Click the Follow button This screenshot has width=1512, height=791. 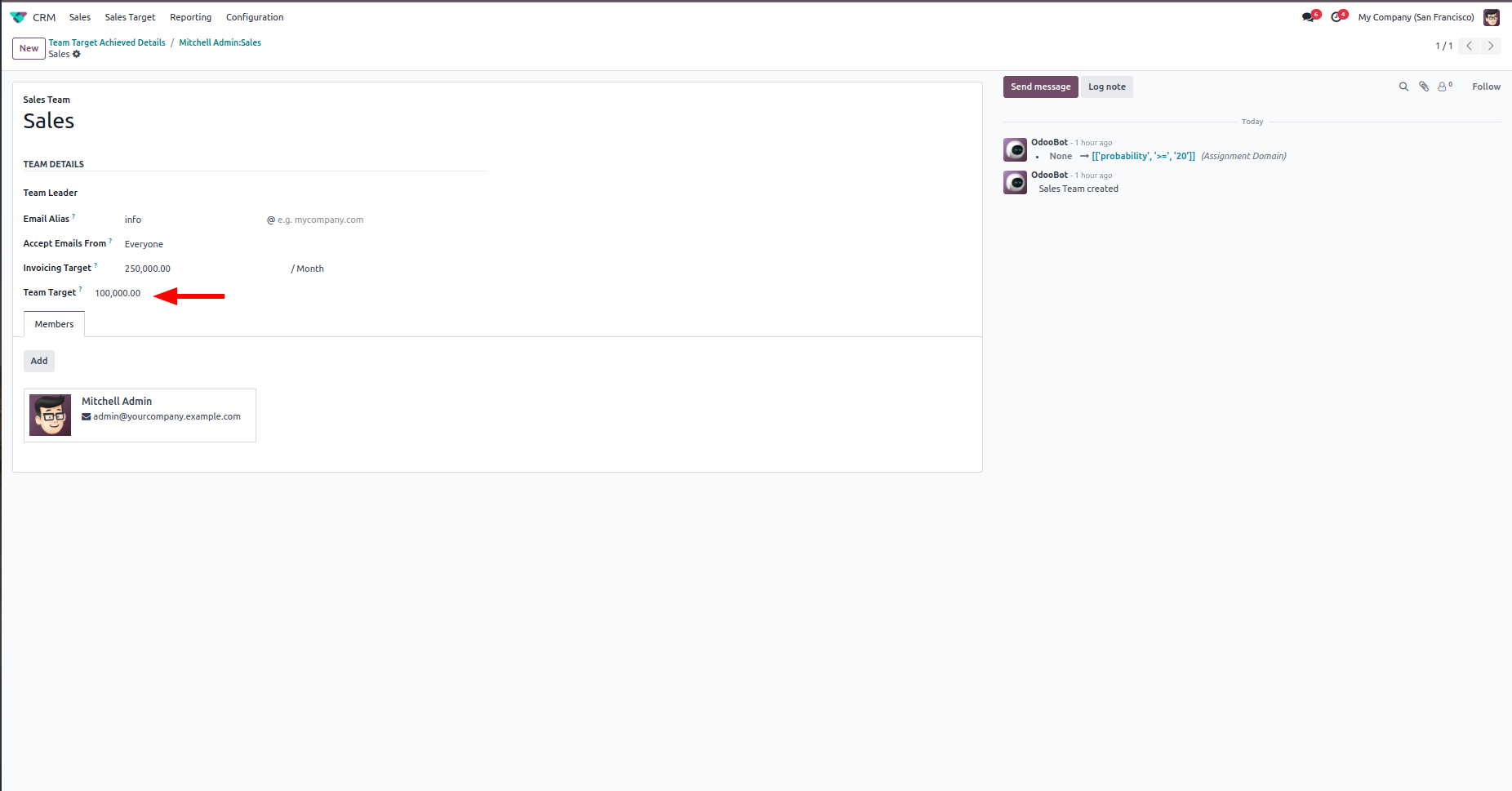(1486, 87)
